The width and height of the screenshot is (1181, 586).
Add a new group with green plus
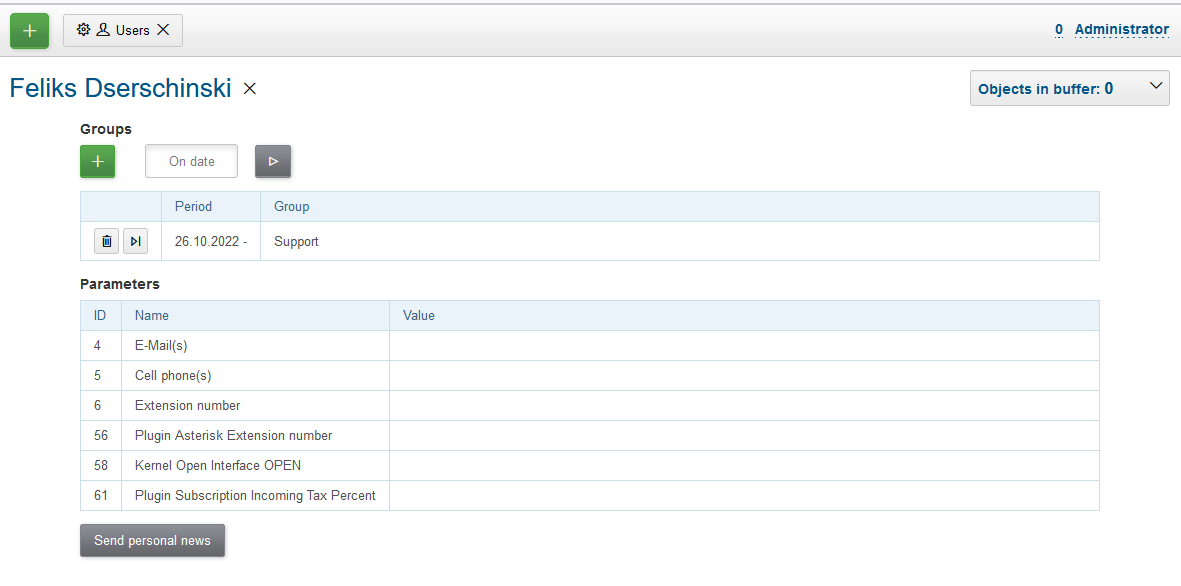pyautogui.click(x=98, y=161)
